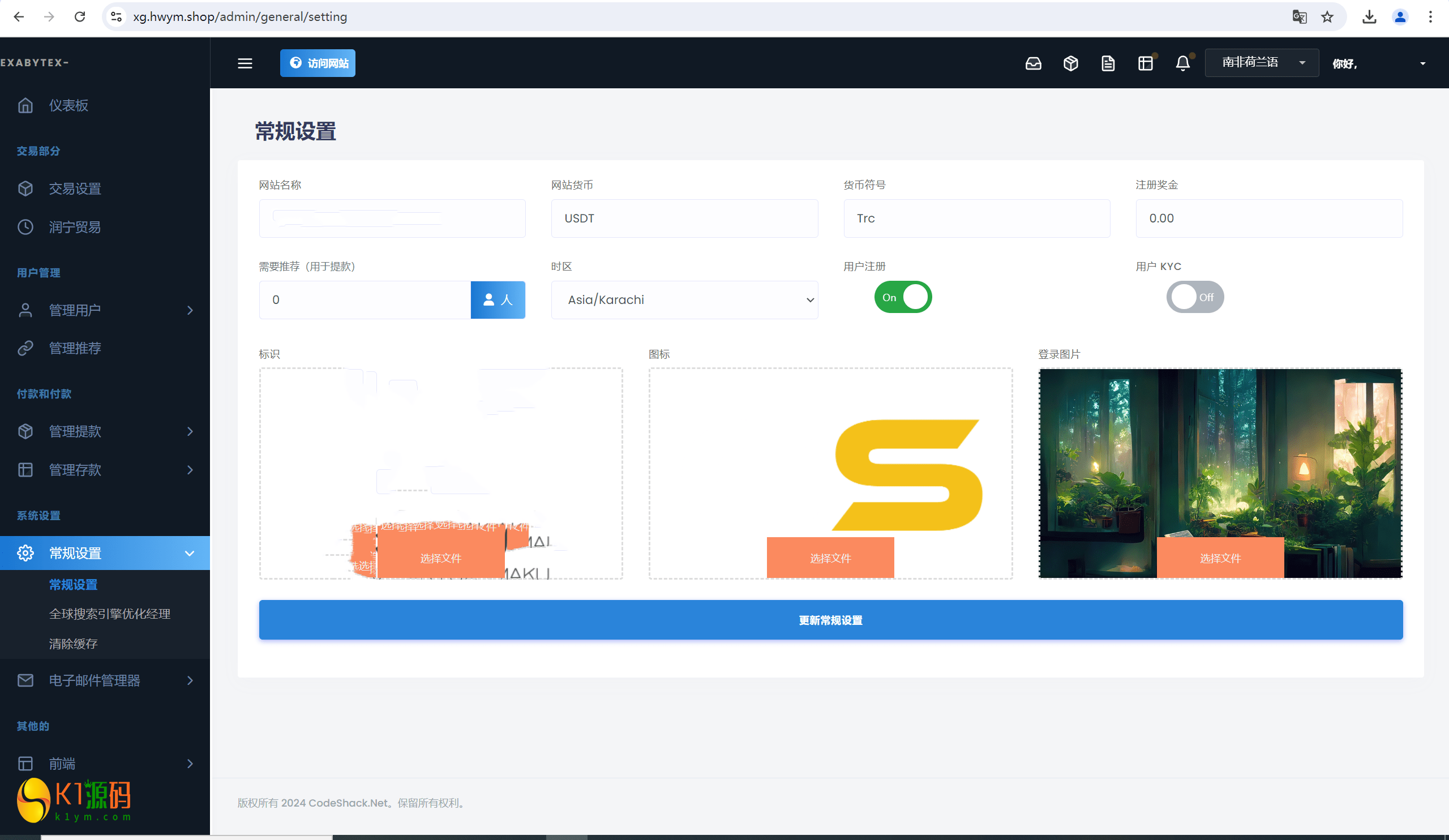This screenshot has width=1449, height=840.
Task: Click the user management icon
Action: (25, 309)
